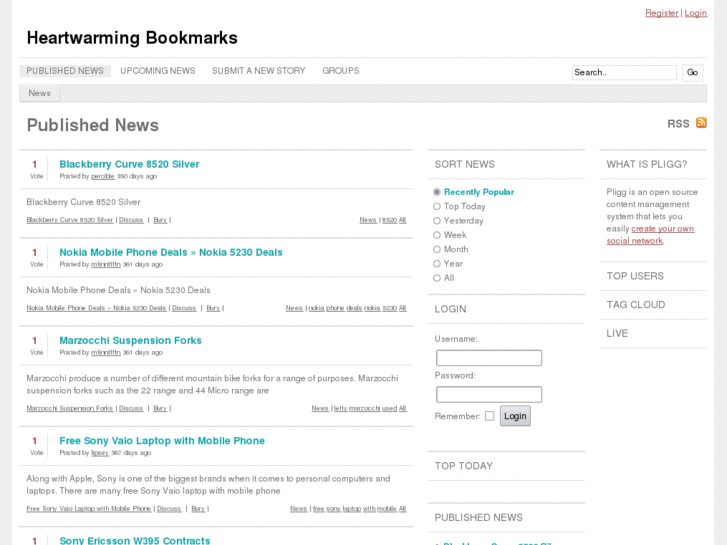Image resolution: width=727 pixels, height=545 pixels.
Task: Open the Groups tab
Action: coord(341,71)
